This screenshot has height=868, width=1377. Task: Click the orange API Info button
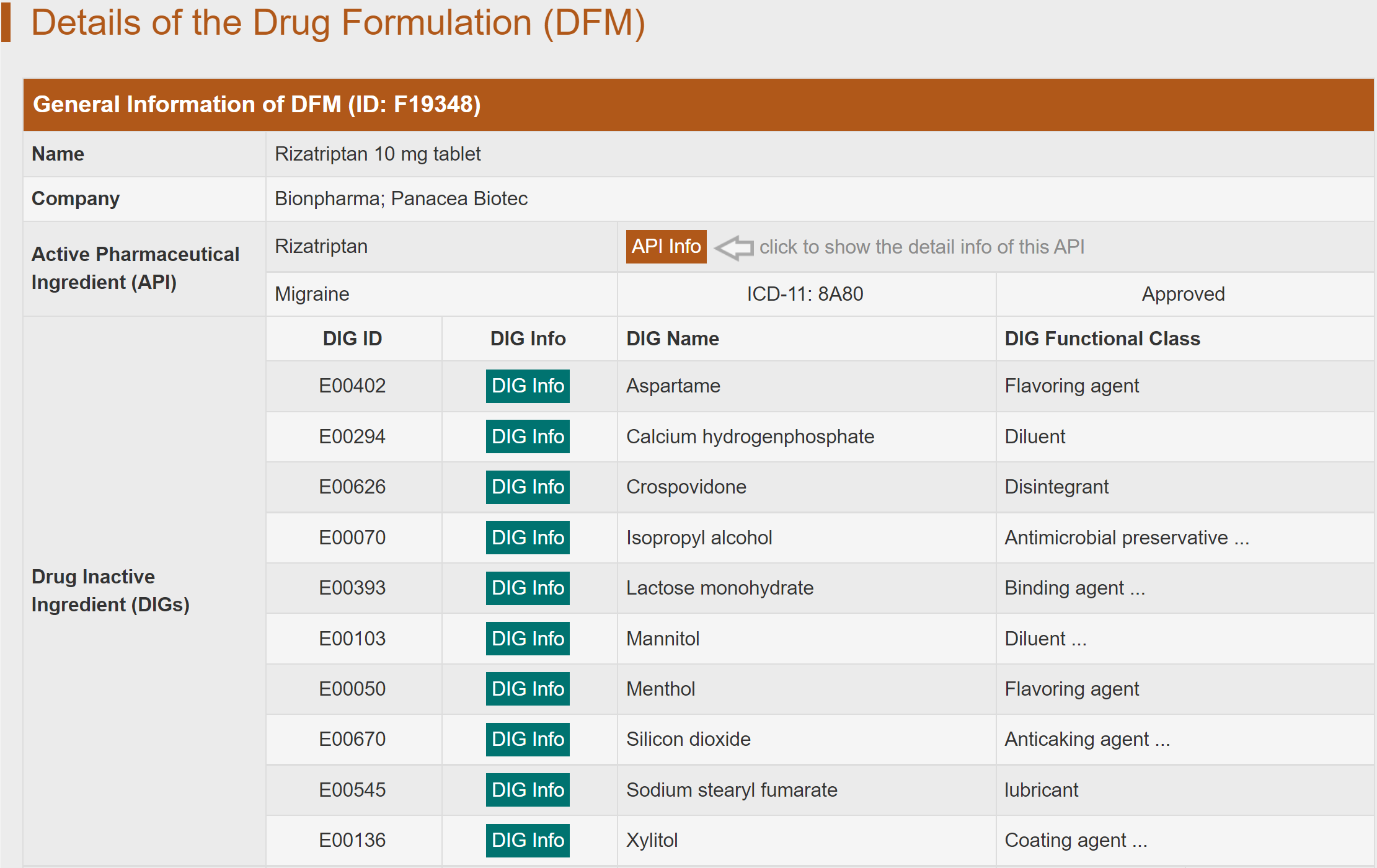tap(665, 247)
